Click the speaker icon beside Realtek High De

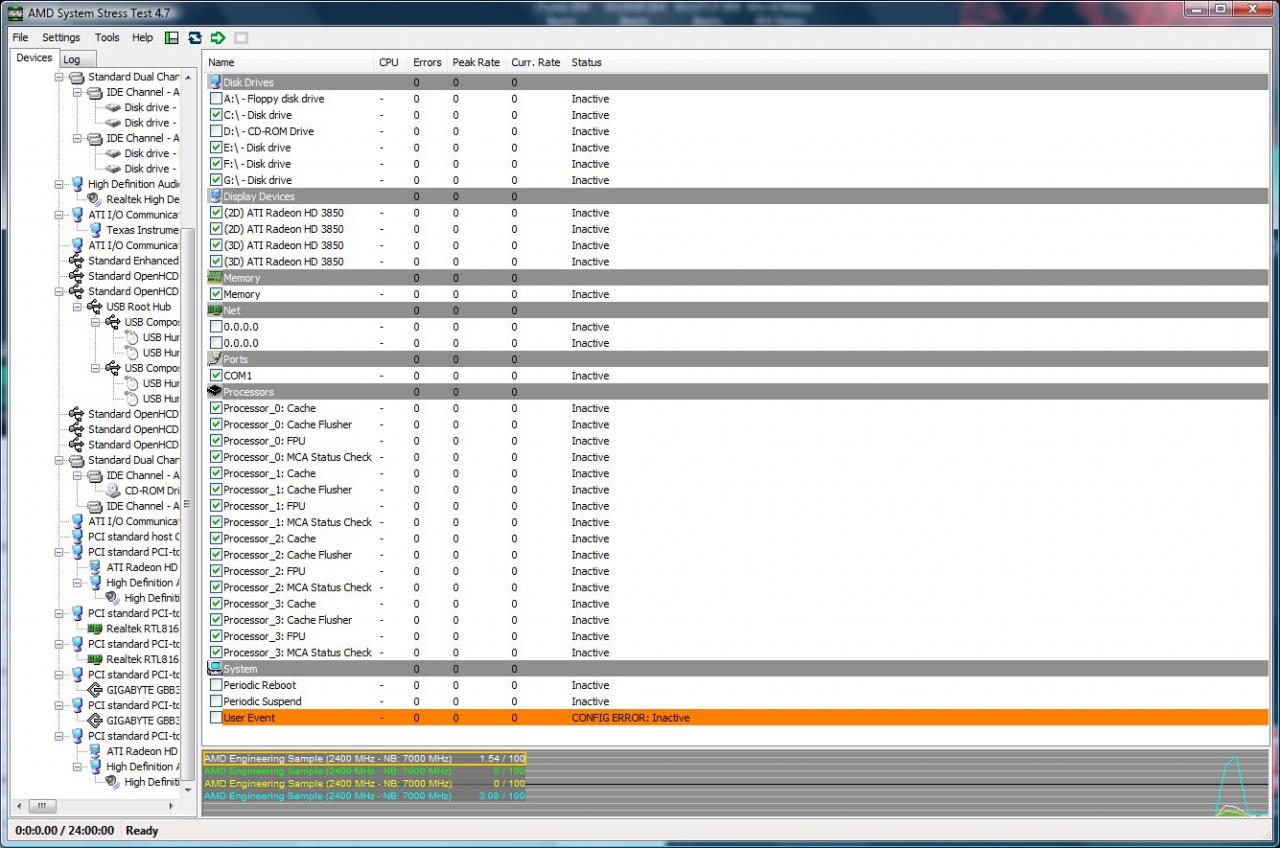click(95, 199)
